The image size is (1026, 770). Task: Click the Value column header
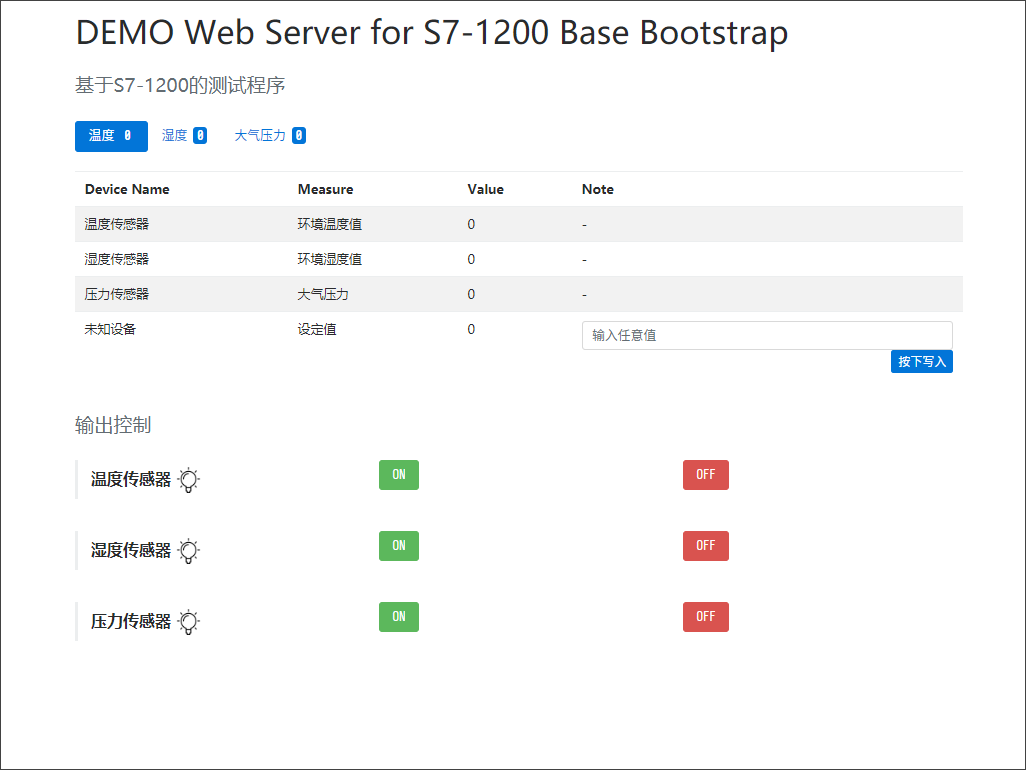point(486,189)
